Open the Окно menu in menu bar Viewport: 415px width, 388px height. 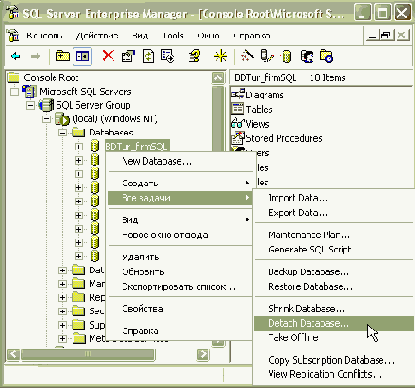point(208,35)
